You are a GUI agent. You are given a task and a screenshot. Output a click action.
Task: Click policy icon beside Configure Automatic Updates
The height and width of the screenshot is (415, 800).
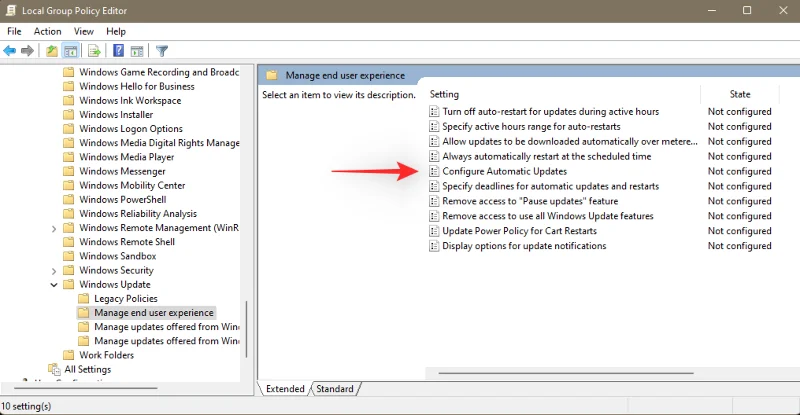(434, 172)
